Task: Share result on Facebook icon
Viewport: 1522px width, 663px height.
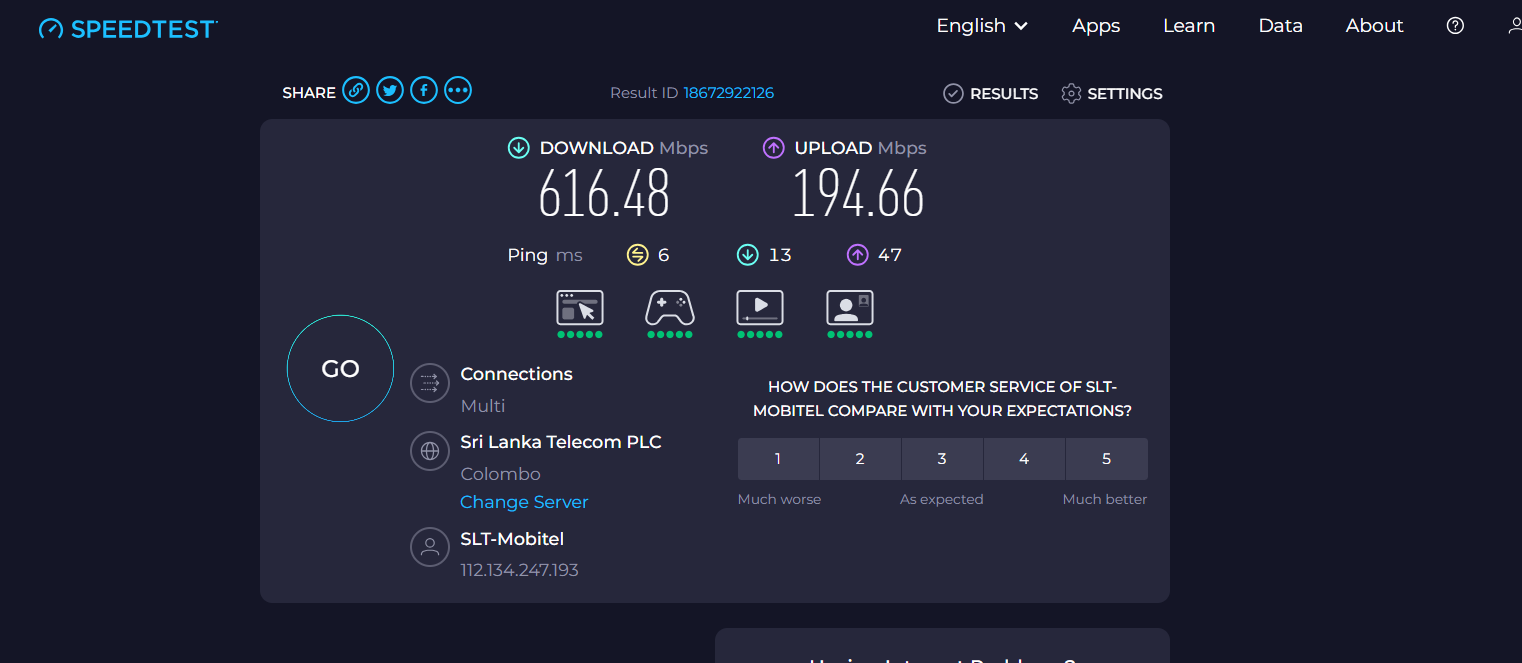Action: pos(424,91)
